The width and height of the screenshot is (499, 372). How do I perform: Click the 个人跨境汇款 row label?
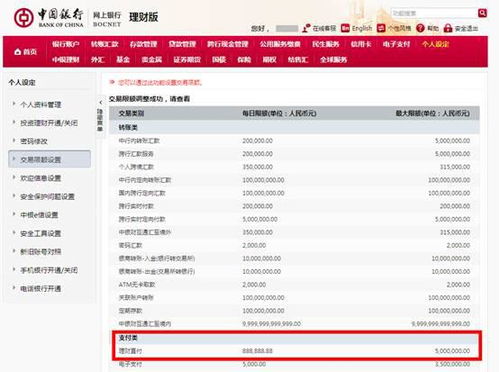[x=136, y=167]
